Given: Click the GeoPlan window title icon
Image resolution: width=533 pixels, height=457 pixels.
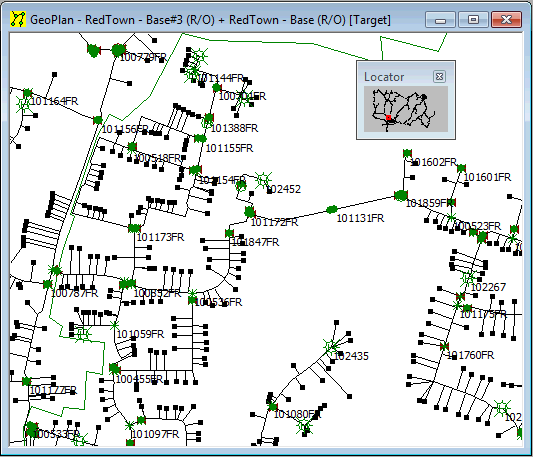Looking at the screenshot, I should click(x=18, y=19).
